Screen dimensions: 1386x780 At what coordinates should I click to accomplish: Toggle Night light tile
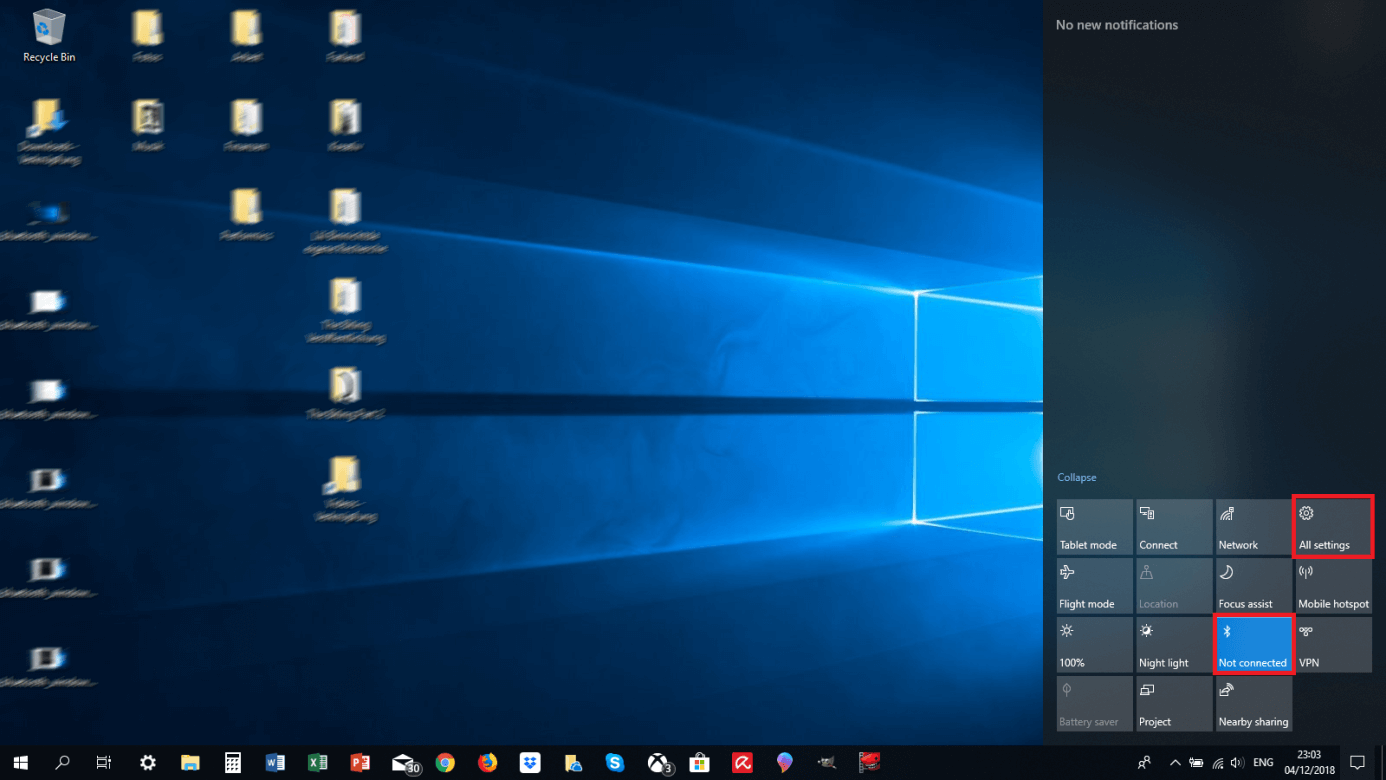point(1174,645)
